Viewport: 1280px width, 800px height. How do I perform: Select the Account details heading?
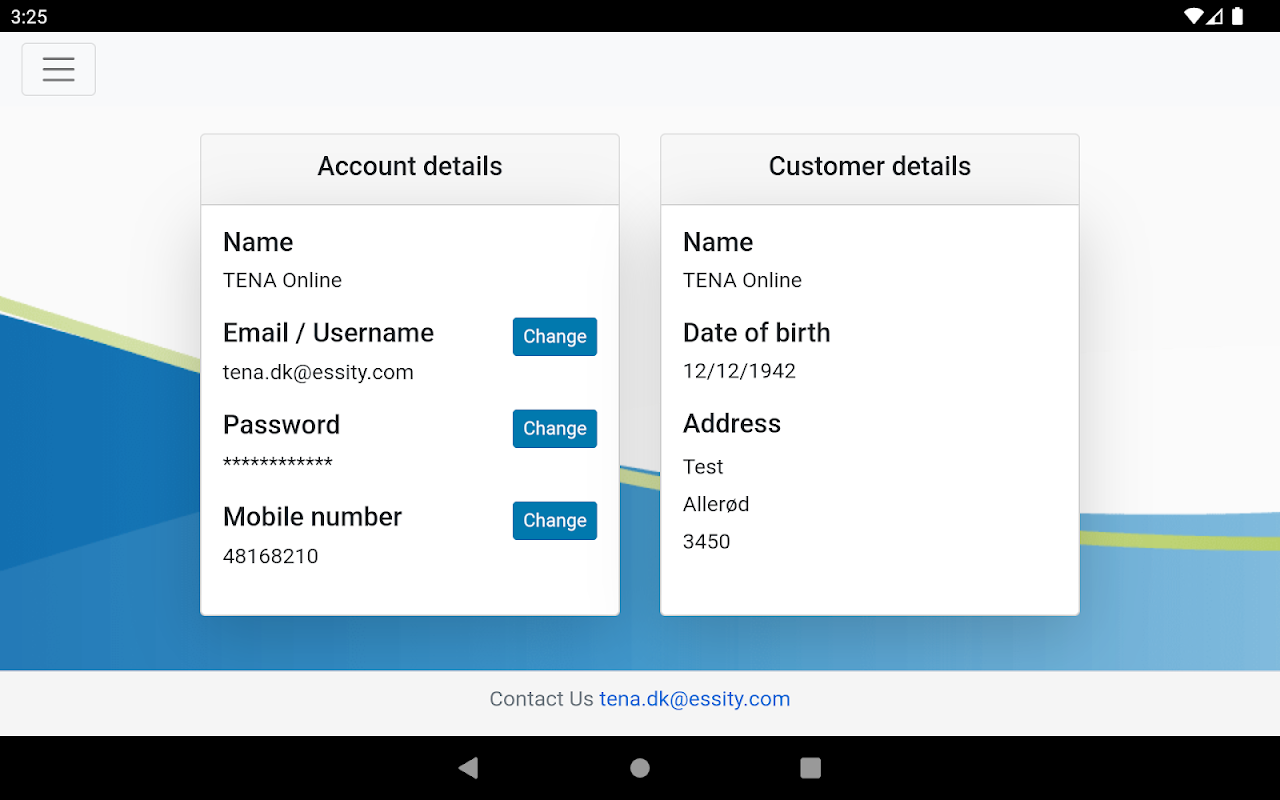tap(410, 166)
